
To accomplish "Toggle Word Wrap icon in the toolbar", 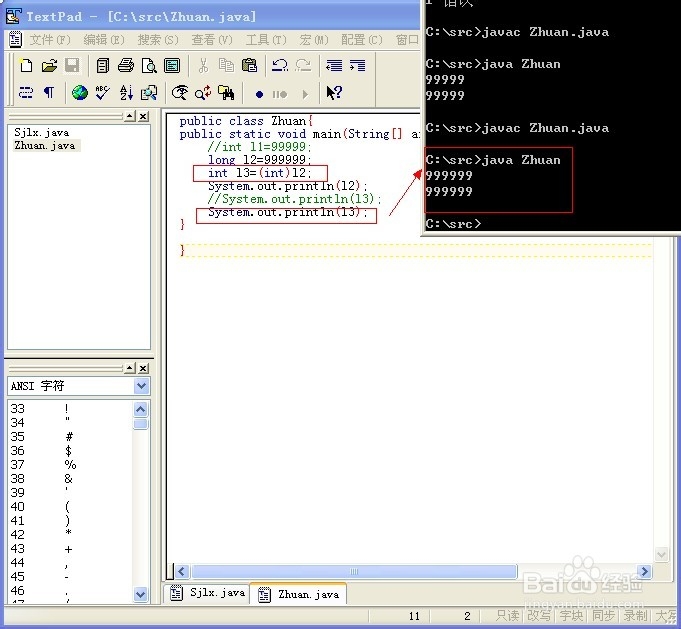I will (x=26, y=93).
